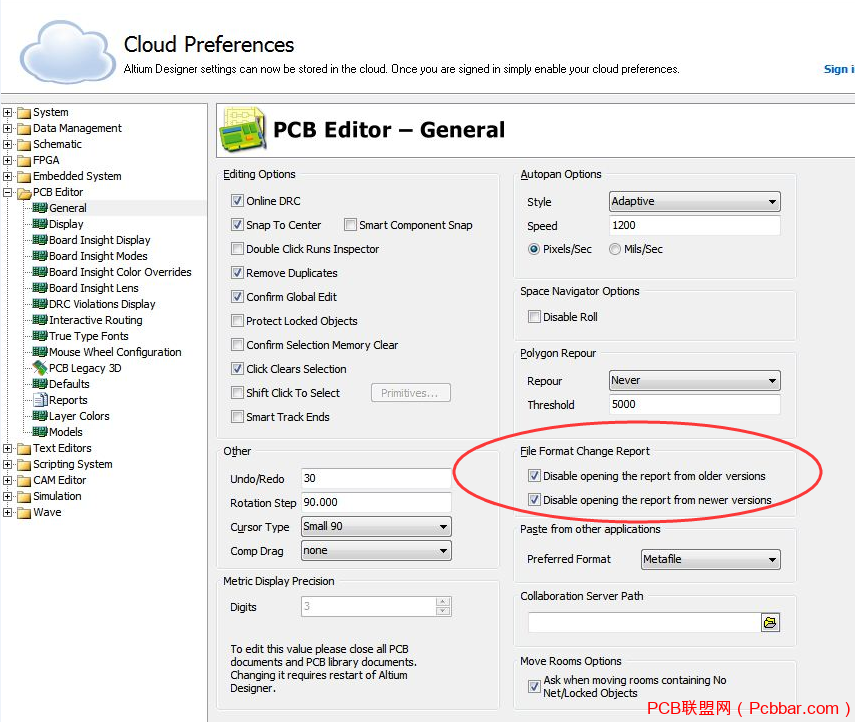Click the DRC Violations Display icon

(40, 304)
